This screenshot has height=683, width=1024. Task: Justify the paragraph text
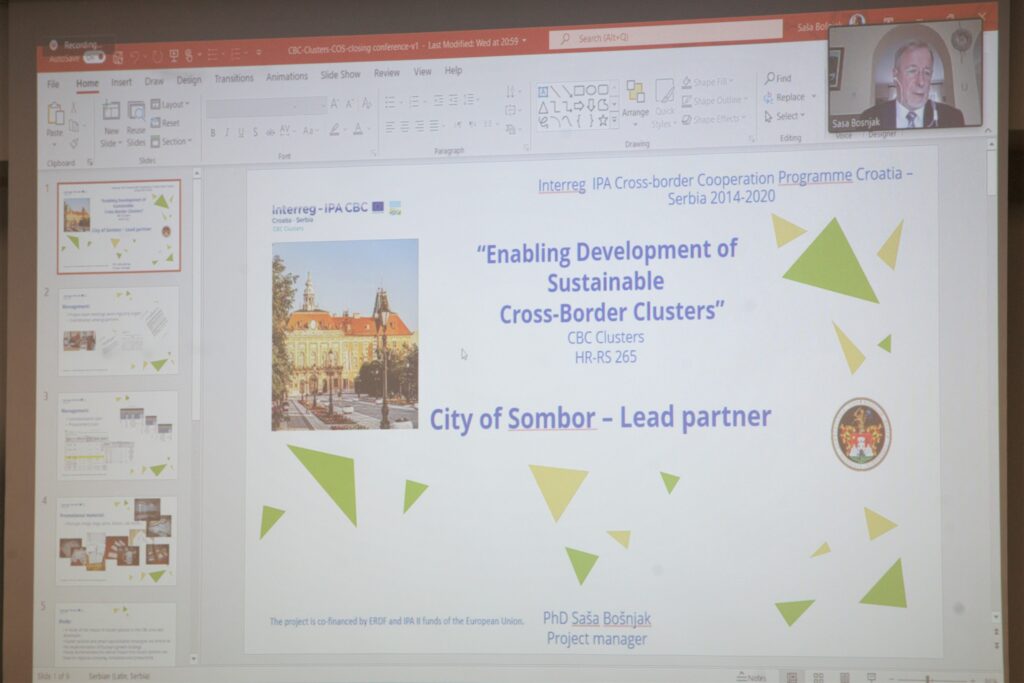tap(434, 126)
